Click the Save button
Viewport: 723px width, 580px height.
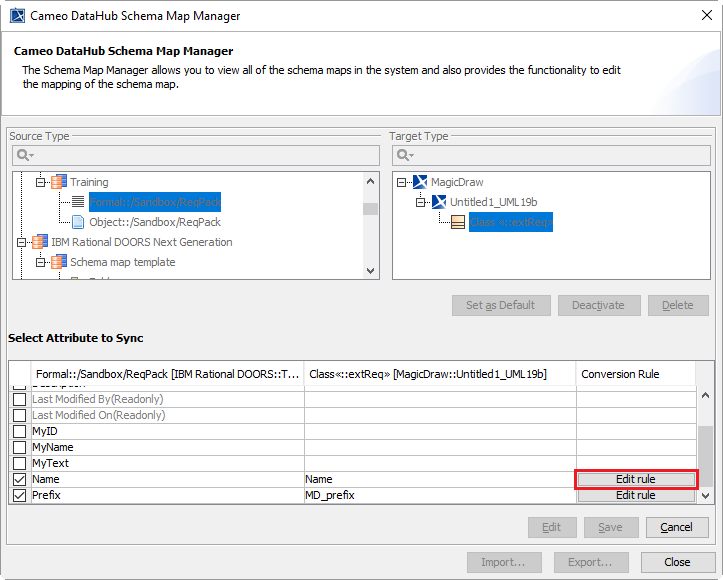(x=611, y=527)
